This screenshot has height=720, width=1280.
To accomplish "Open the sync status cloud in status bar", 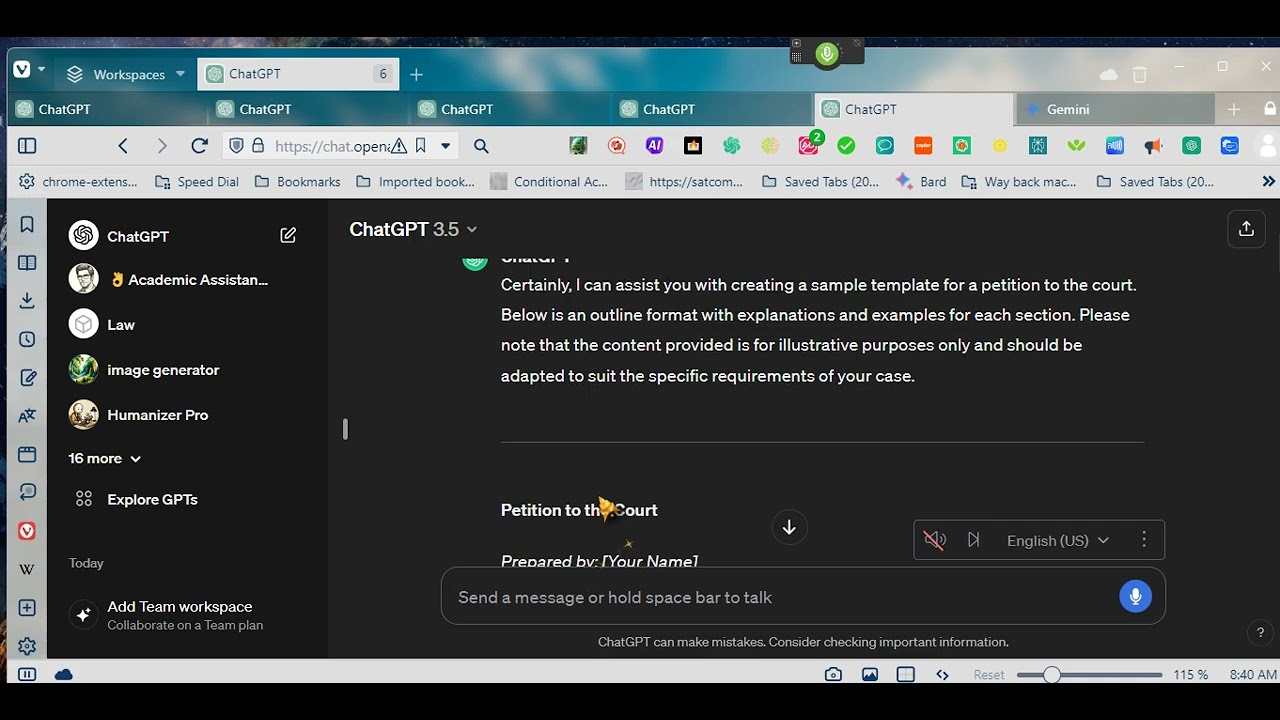I will pos(64,675).
